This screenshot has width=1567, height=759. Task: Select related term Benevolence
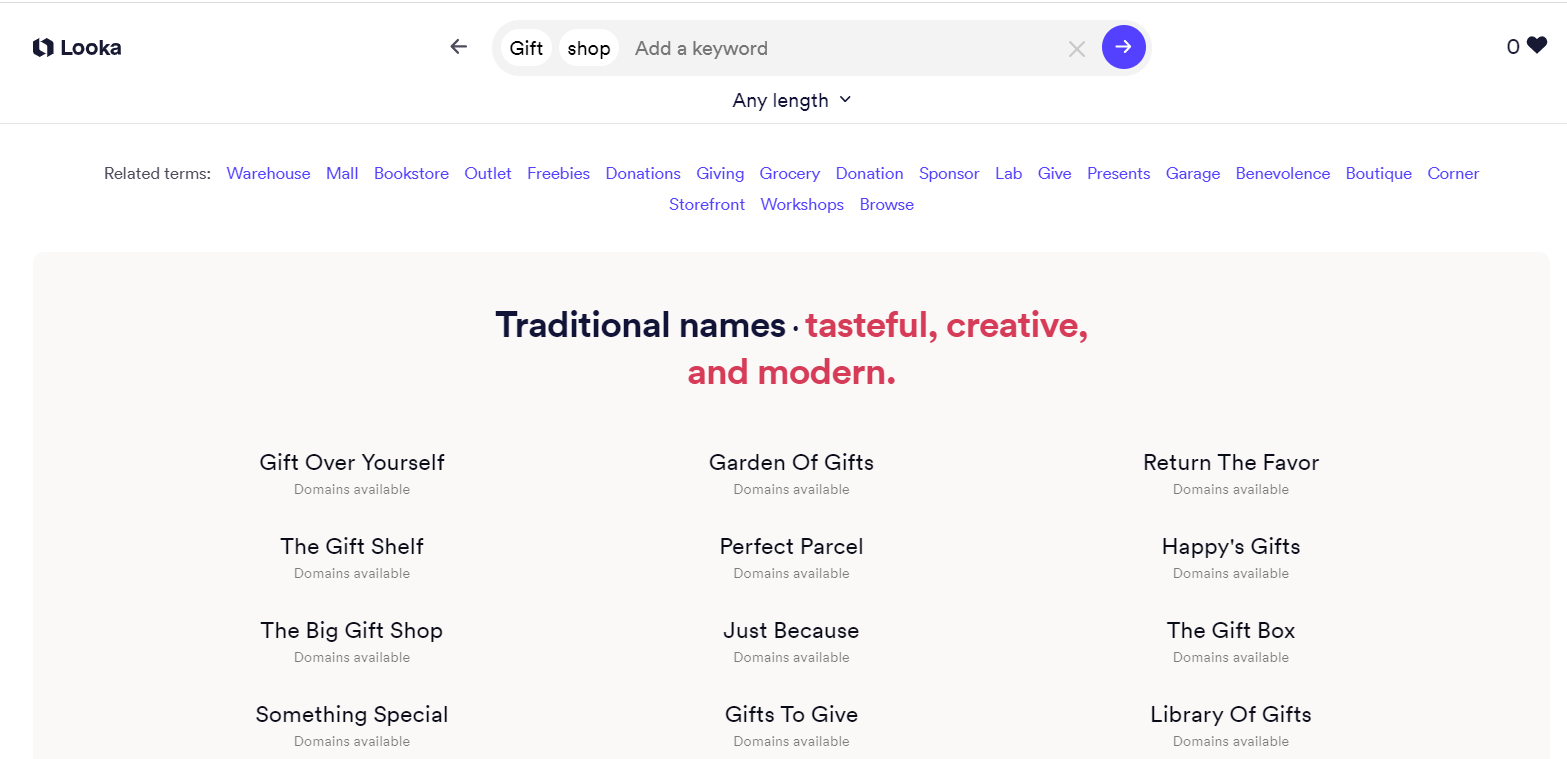tap(1283, 173)
